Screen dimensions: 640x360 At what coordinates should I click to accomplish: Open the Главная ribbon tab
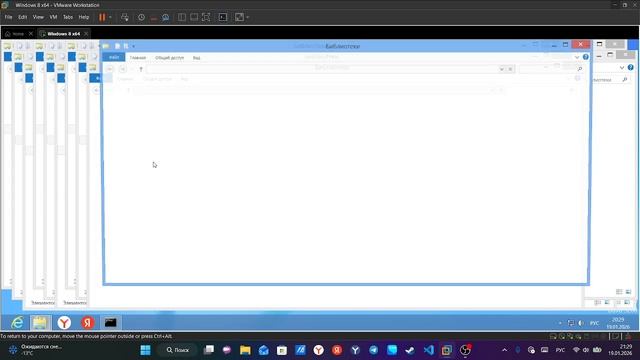pyautogui.click(x=138, y=58)
